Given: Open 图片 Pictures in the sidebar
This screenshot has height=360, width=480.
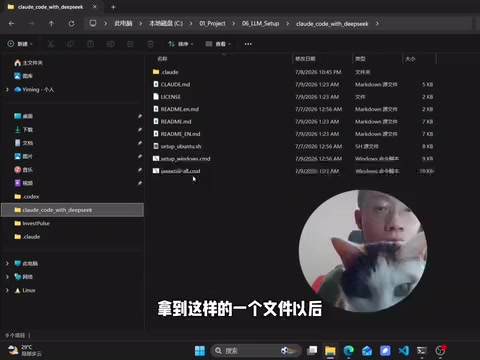Looking at the screenshot, I should 23,156.
